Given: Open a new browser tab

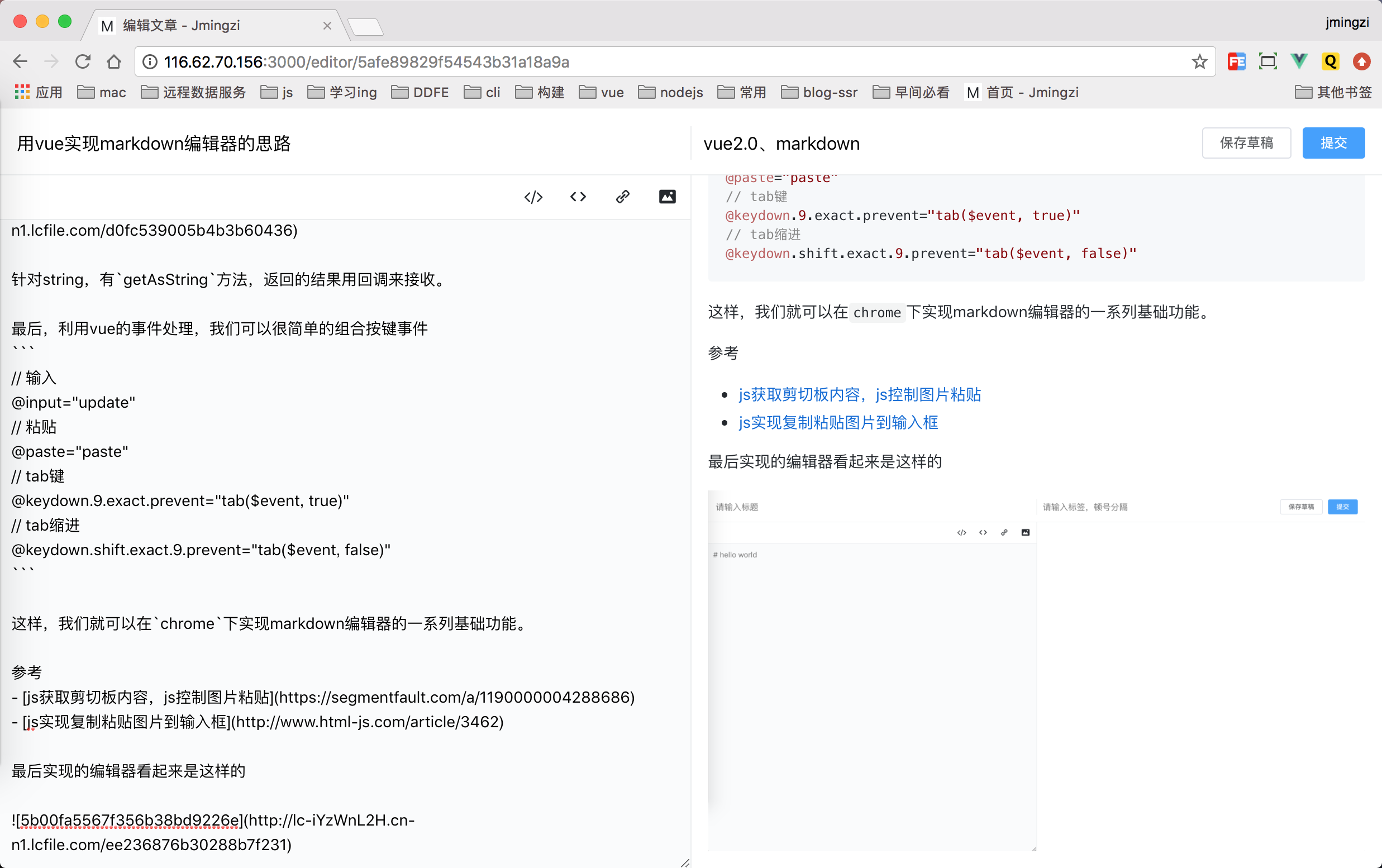Looking at the screenshot, I should [365, 26].
